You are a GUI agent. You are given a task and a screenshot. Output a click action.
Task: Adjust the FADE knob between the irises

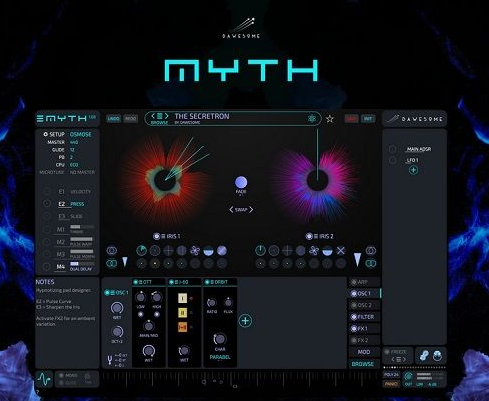[241, 182]
